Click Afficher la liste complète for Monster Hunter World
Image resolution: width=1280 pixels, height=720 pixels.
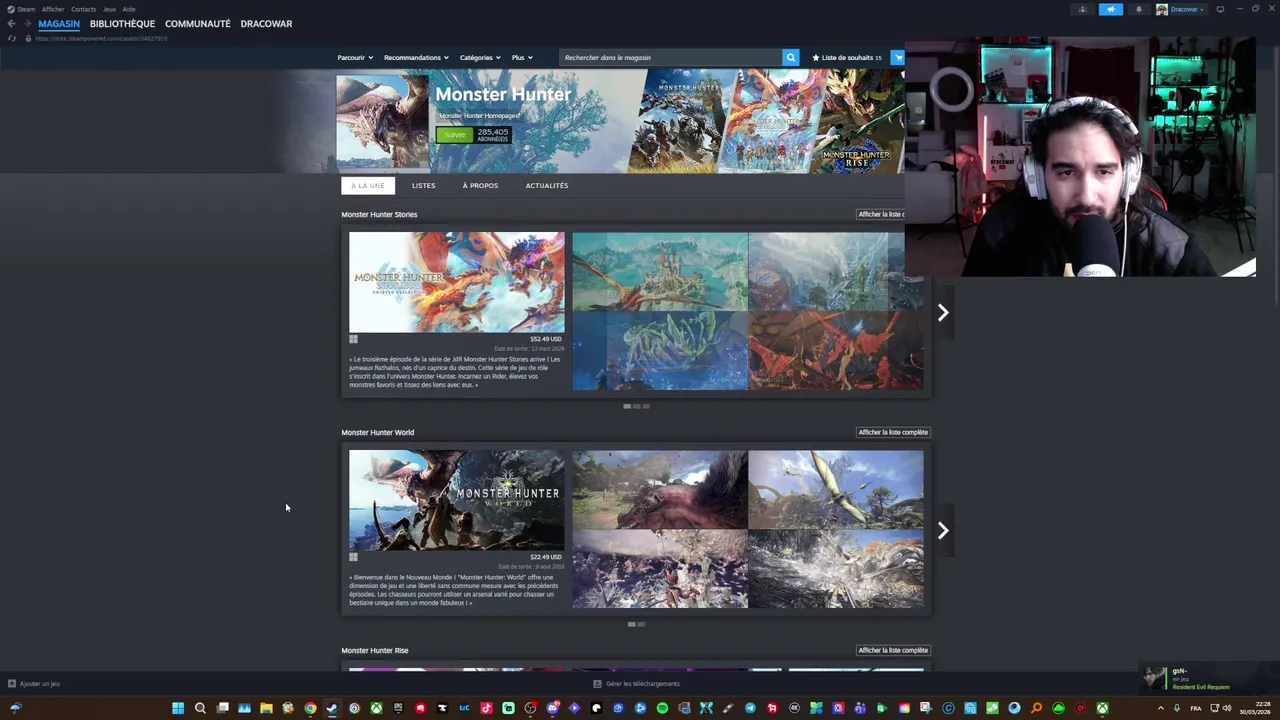(893, 432)
